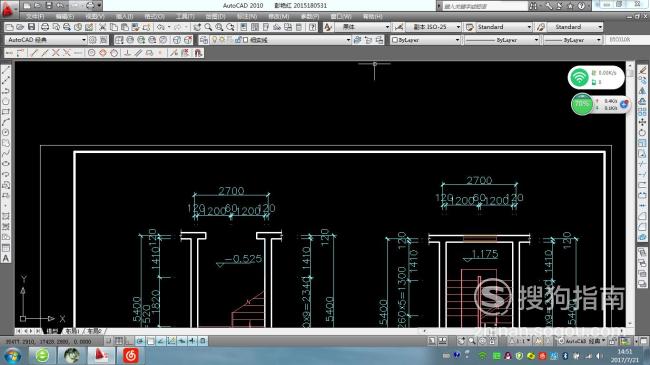Viewport: 650px width, 365px height.
Task: Open the first menu in the menu bar
Action: tap(35, 17)
